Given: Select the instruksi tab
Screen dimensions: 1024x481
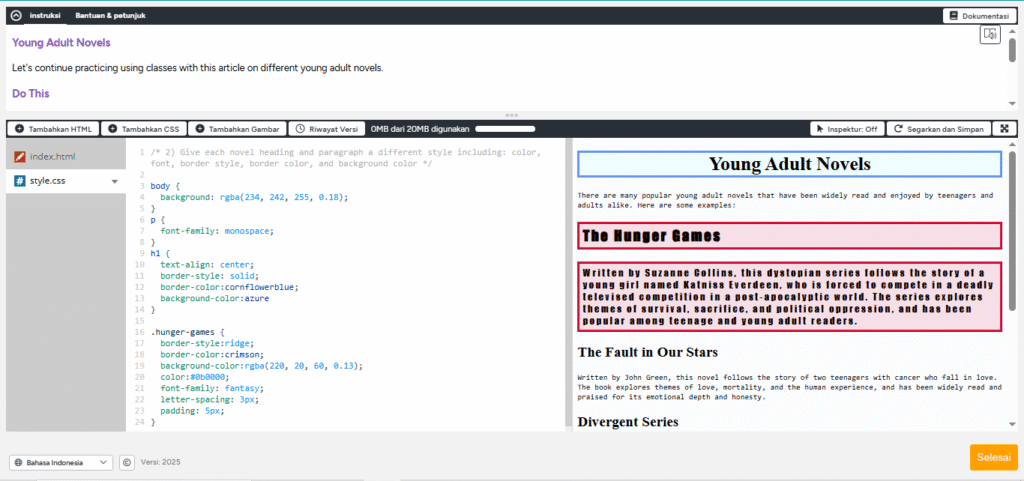Looking at the screenshot, I should [x=45, y=15].
